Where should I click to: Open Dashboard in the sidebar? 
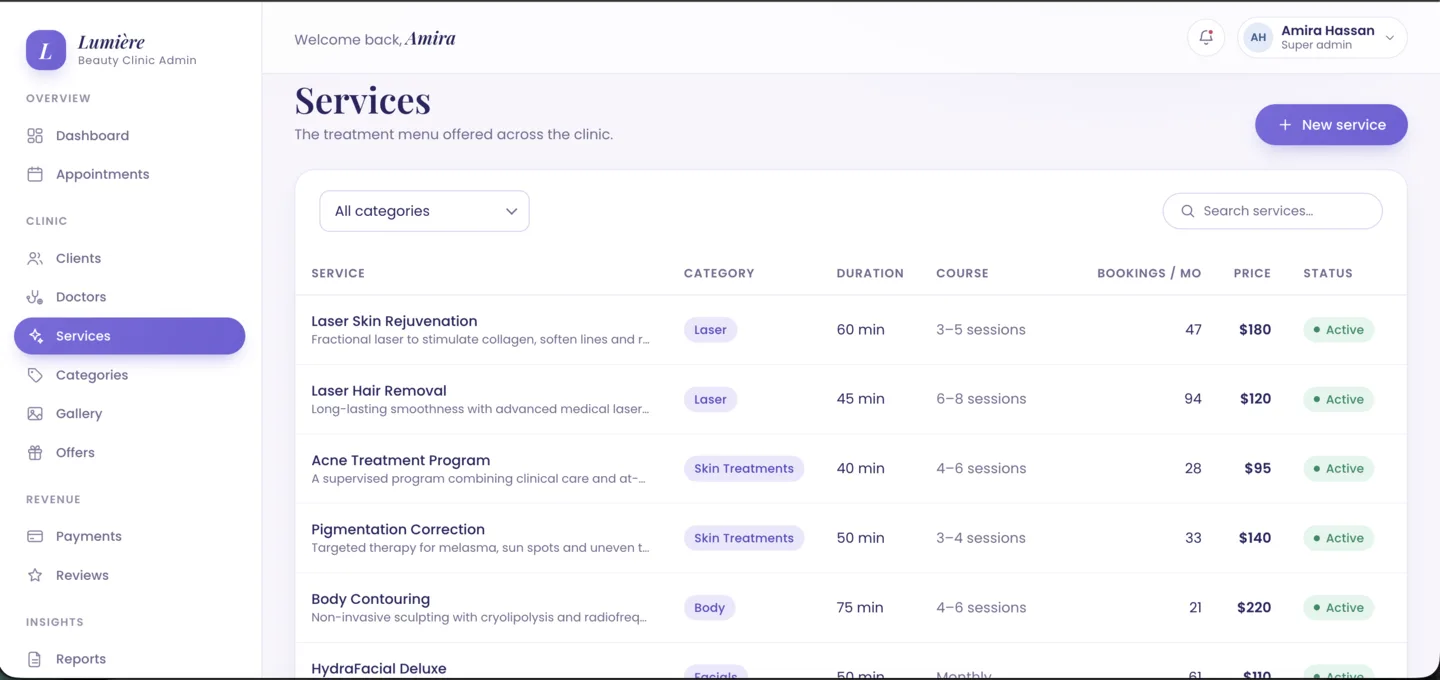pyautogui.click(x=130, y=136)
